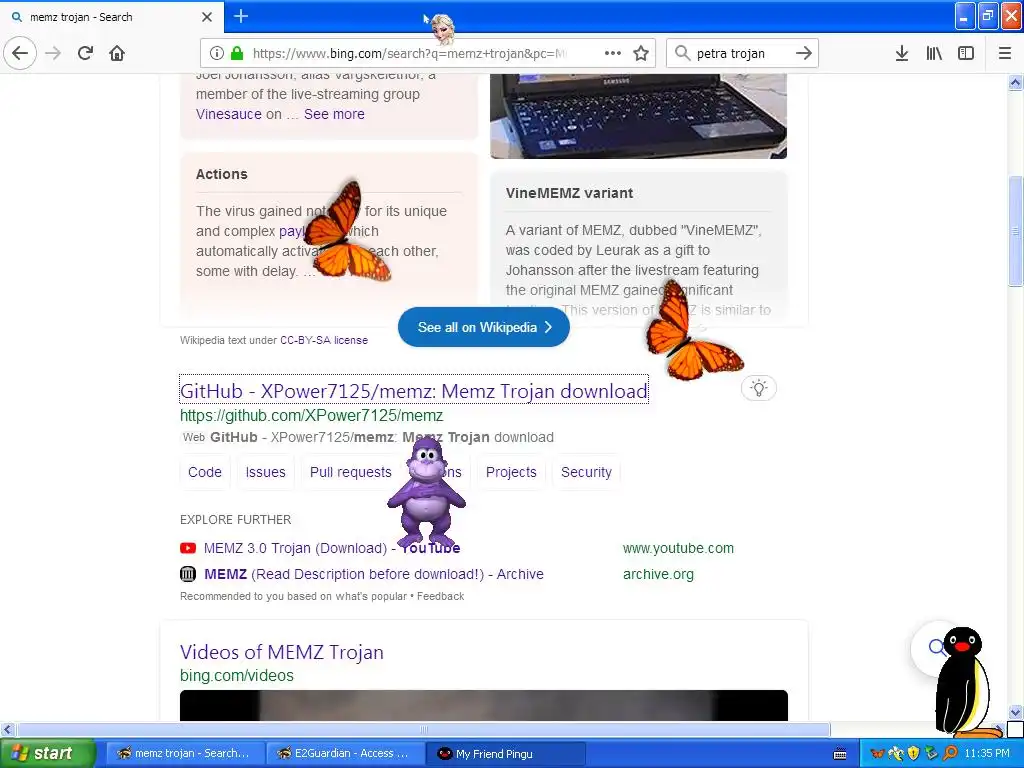Switch to the My Friend Pingu taskbar window
This screenshot has height=768, width=1024.
[507, 754]
